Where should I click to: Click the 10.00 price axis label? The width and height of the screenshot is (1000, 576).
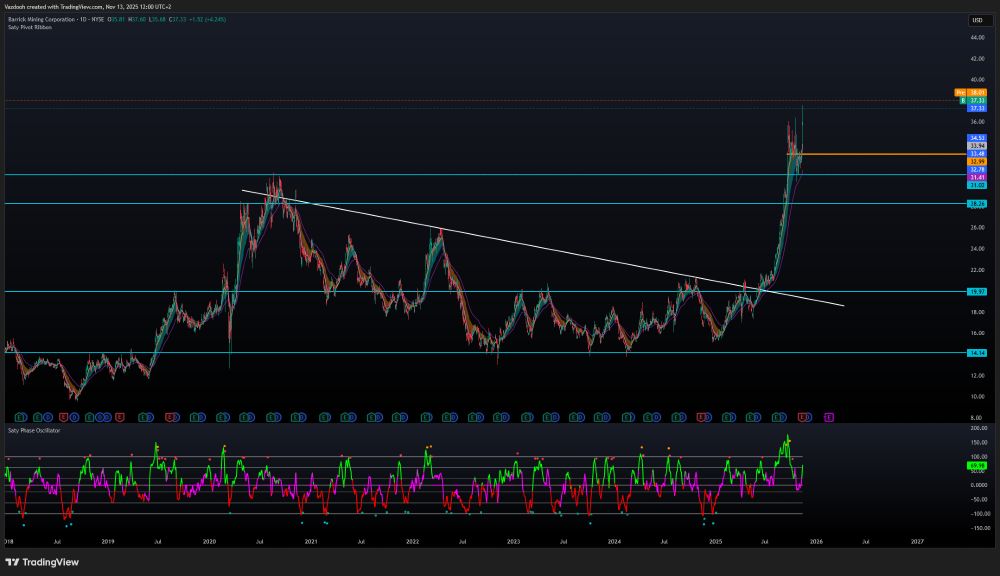click(977, 397)
